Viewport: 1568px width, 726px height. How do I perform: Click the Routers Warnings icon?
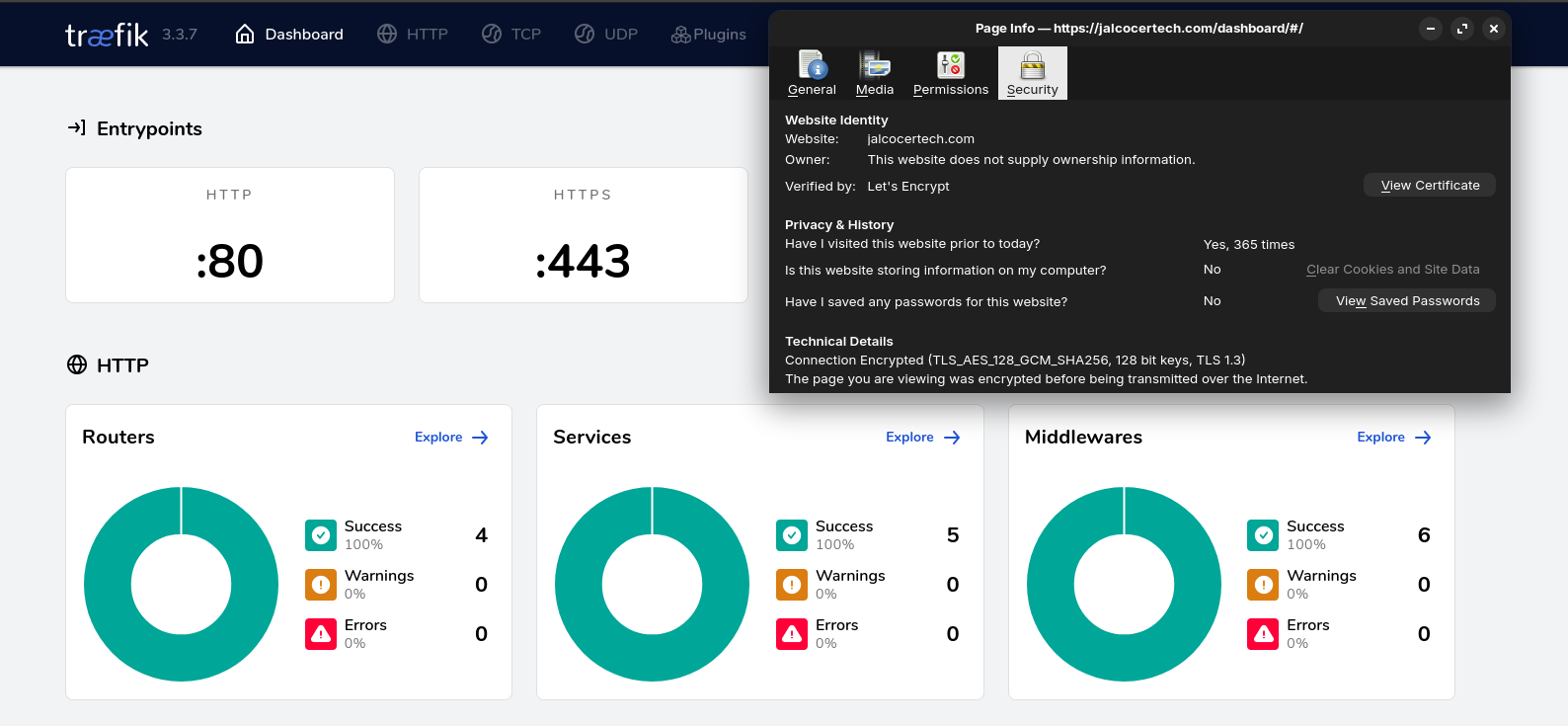click(321, 585)
